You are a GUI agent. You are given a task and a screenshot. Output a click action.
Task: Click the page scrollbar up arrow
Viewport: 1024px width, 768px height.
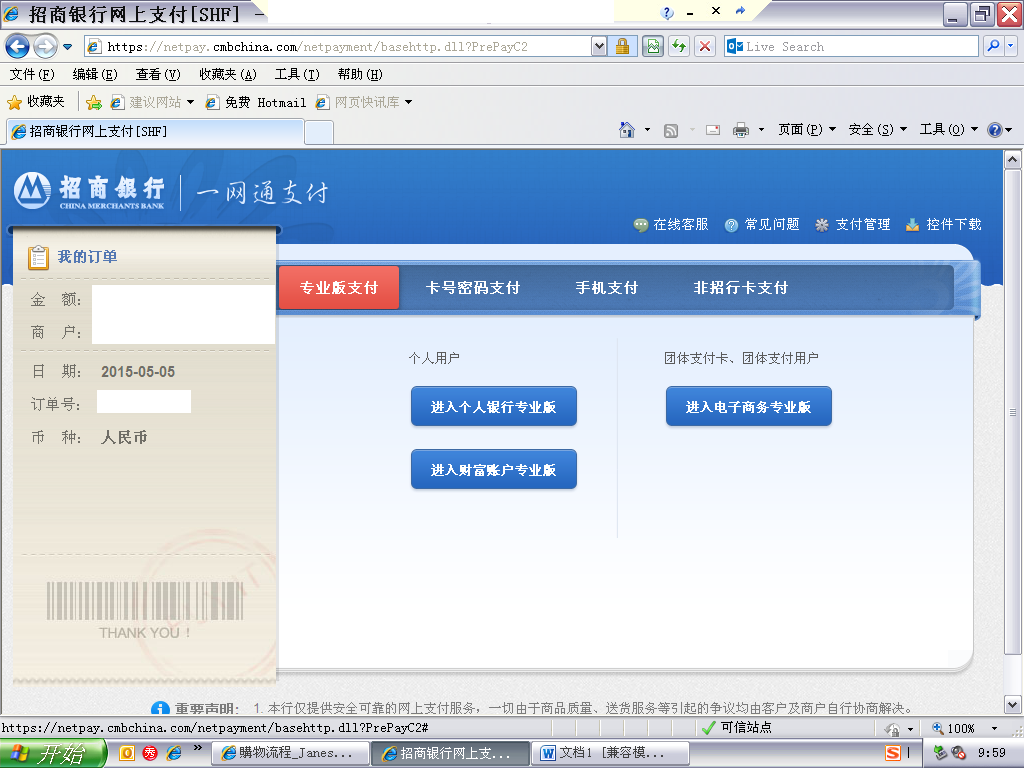coord(1012,160)
